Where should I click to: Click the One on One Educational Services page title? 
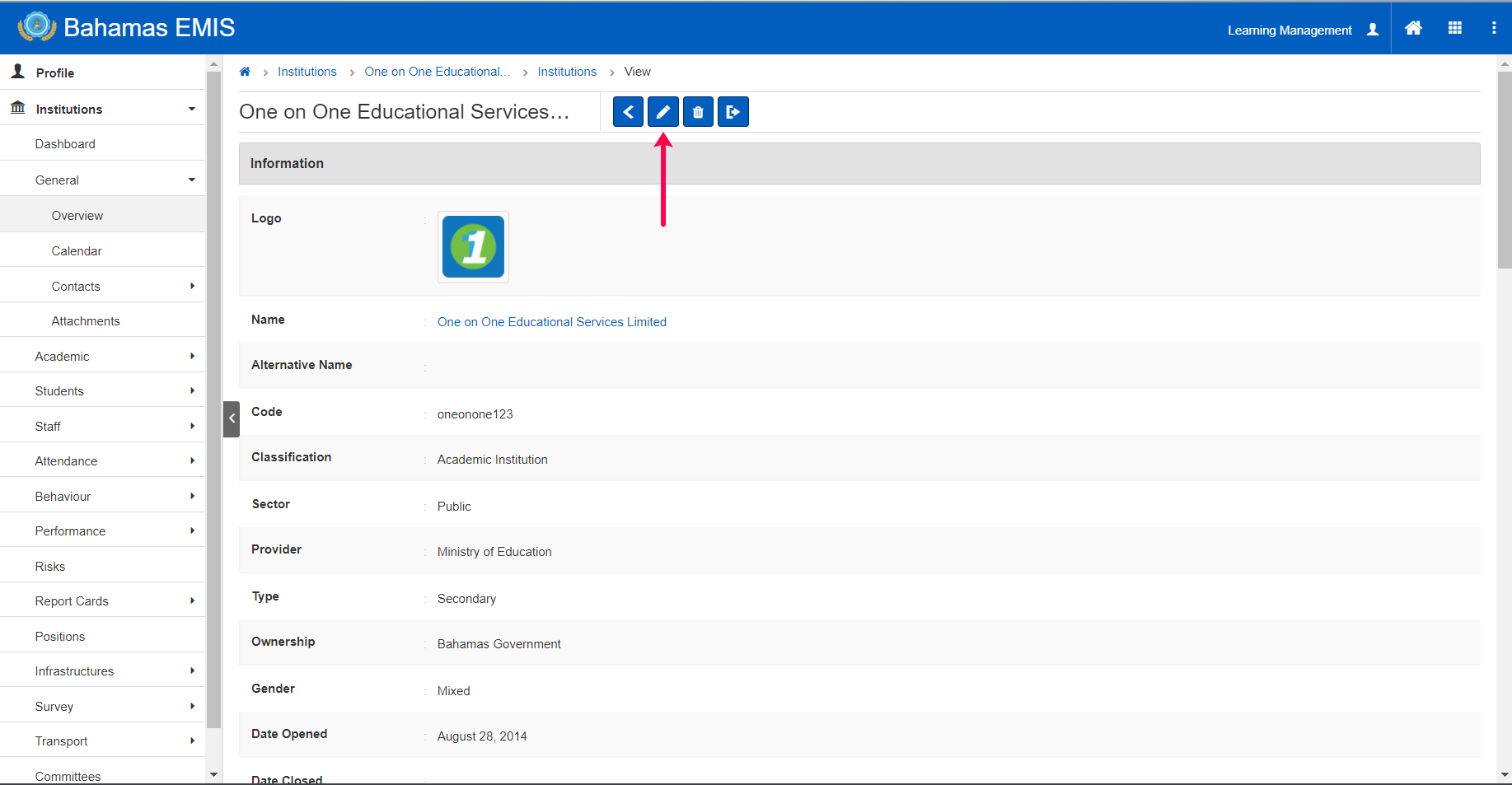(x=404, y=112)
